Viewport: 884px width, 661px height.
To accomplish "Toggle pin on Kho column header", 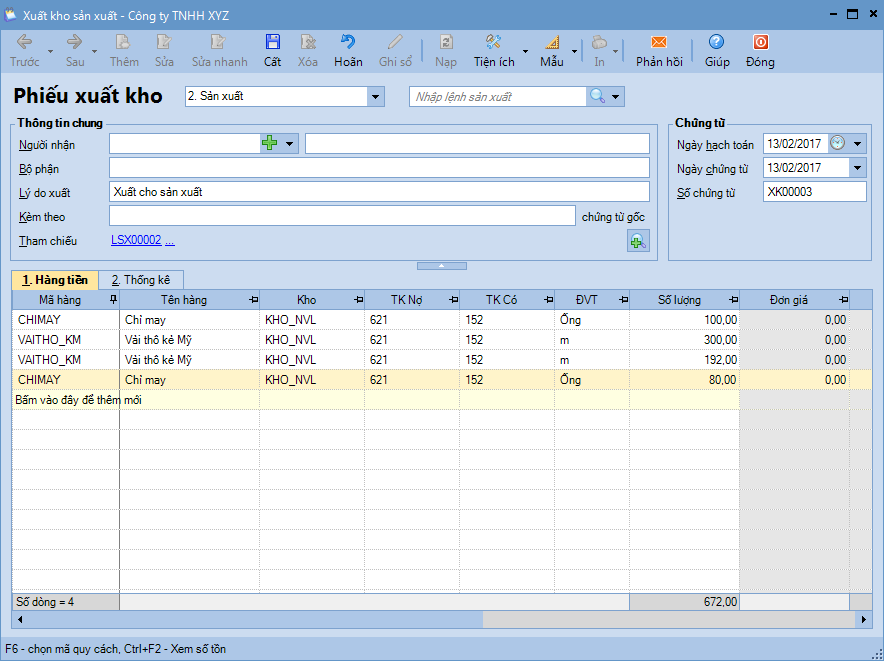I will [358, 300].
